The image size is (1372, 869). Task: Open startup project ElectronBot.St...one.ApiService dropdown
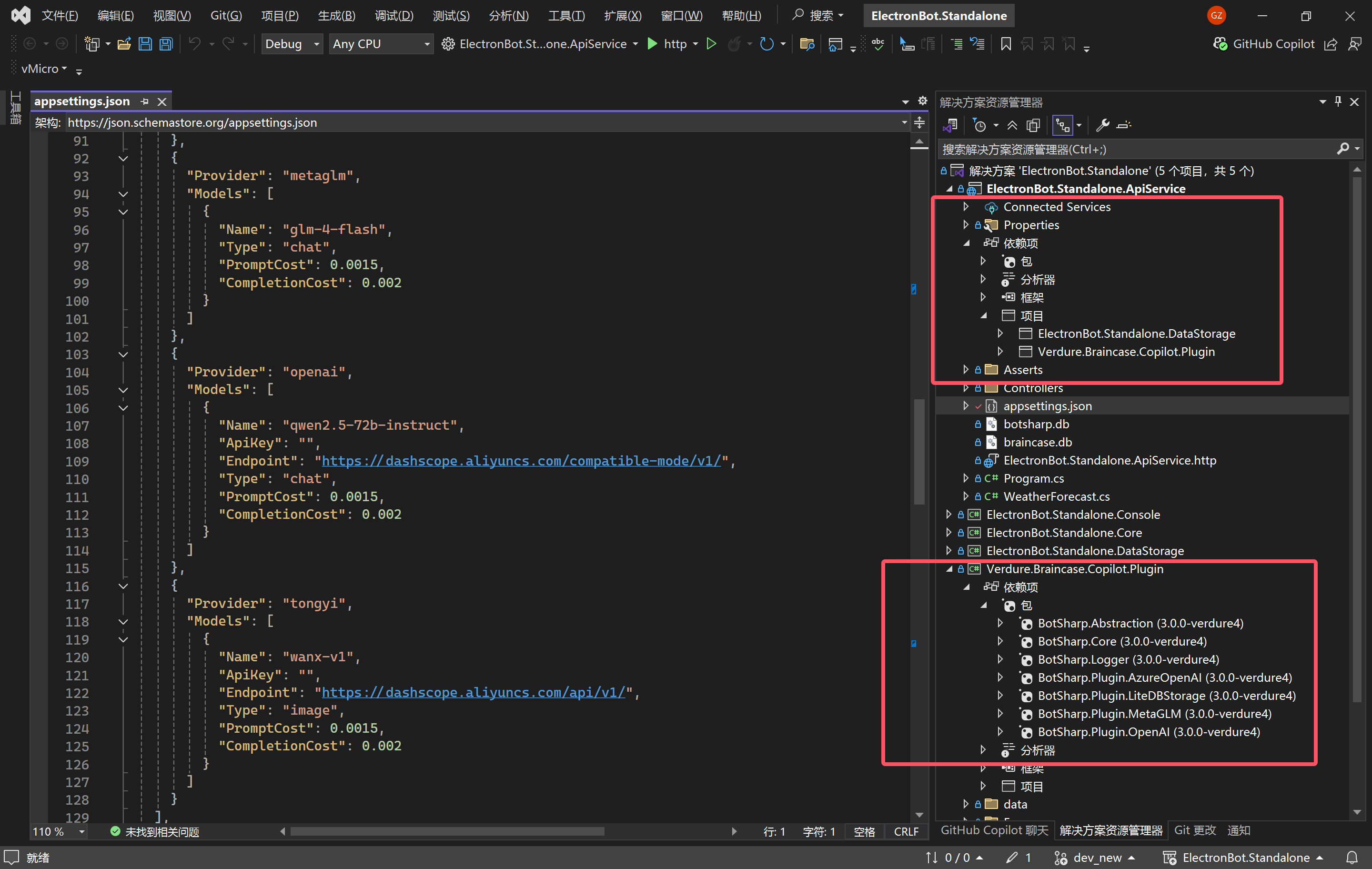click(x=540, y=44)
